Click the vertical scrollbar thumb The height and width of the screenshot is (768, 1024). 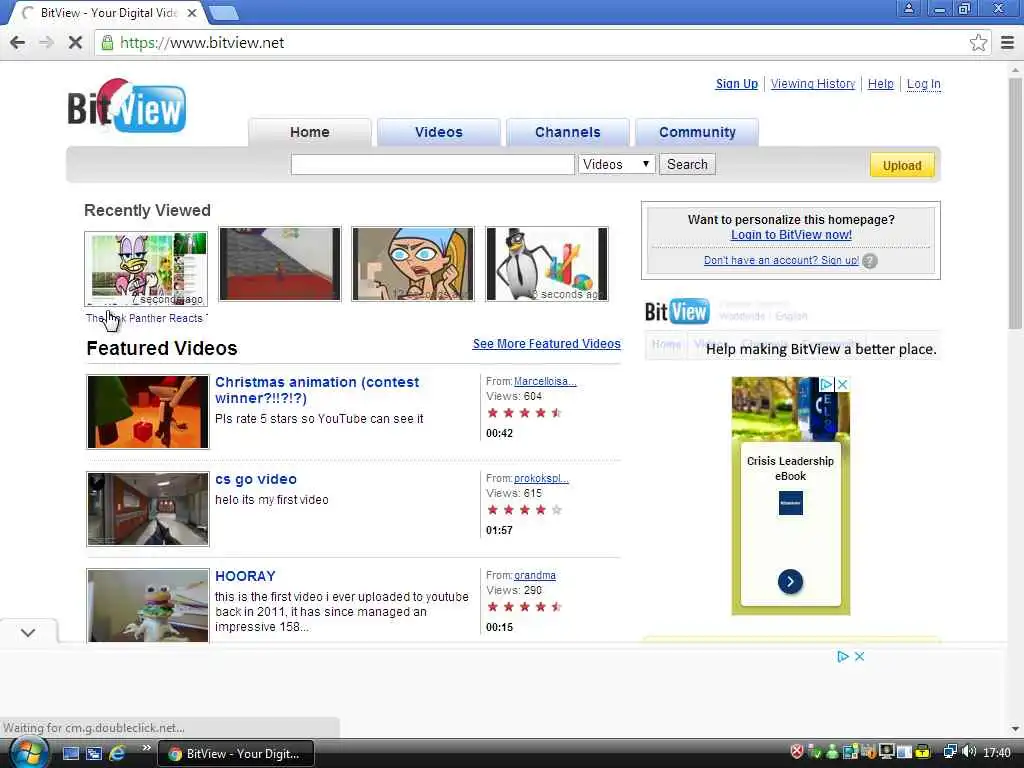[1016, 204]
